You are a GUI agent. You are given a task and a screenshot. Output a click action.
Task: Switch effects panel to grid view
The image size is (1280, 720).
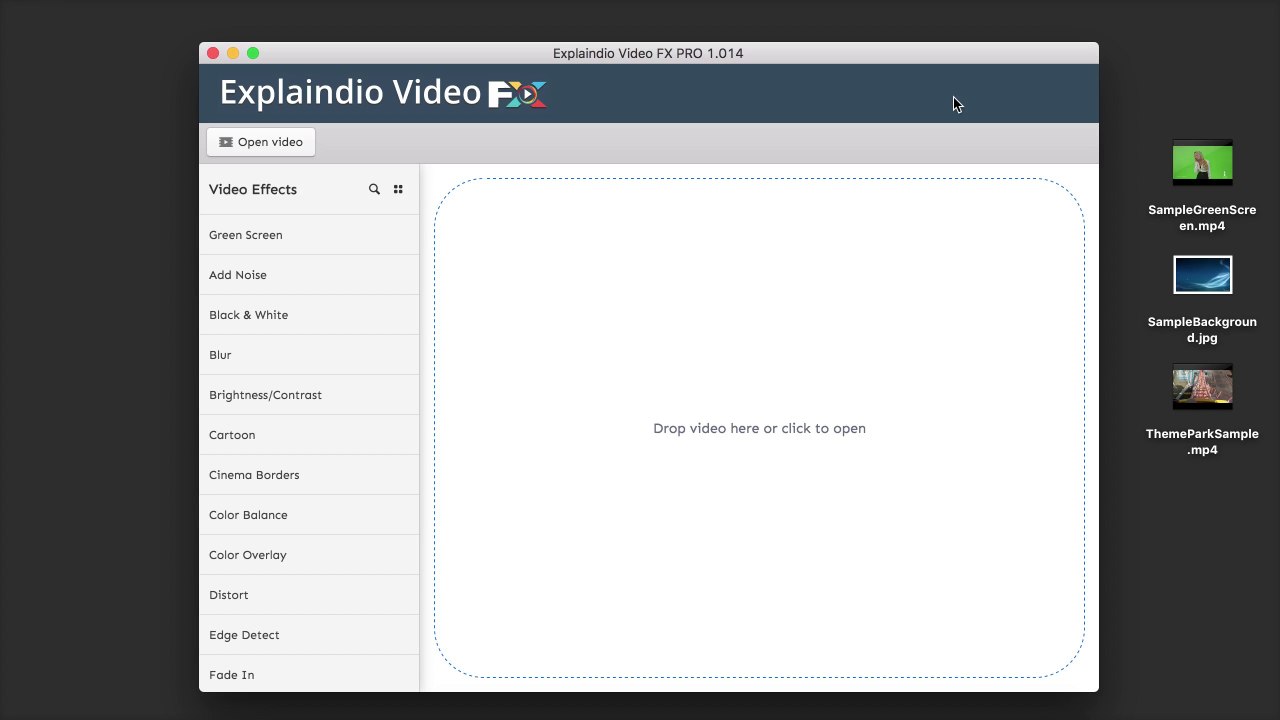[x=398, y=189]
